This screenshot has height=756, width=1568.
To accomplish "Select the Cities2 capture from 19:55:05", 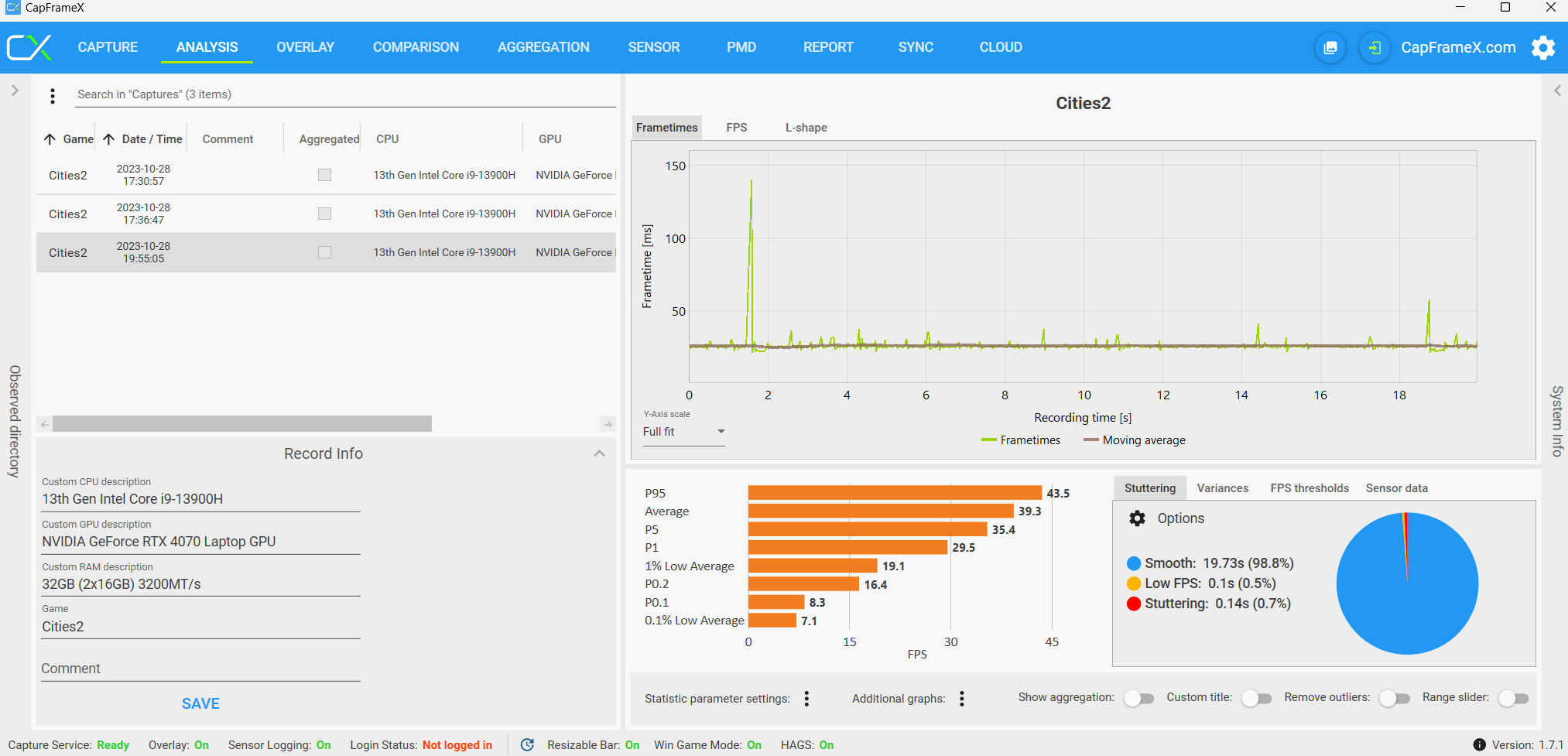I will click(326, 252).
